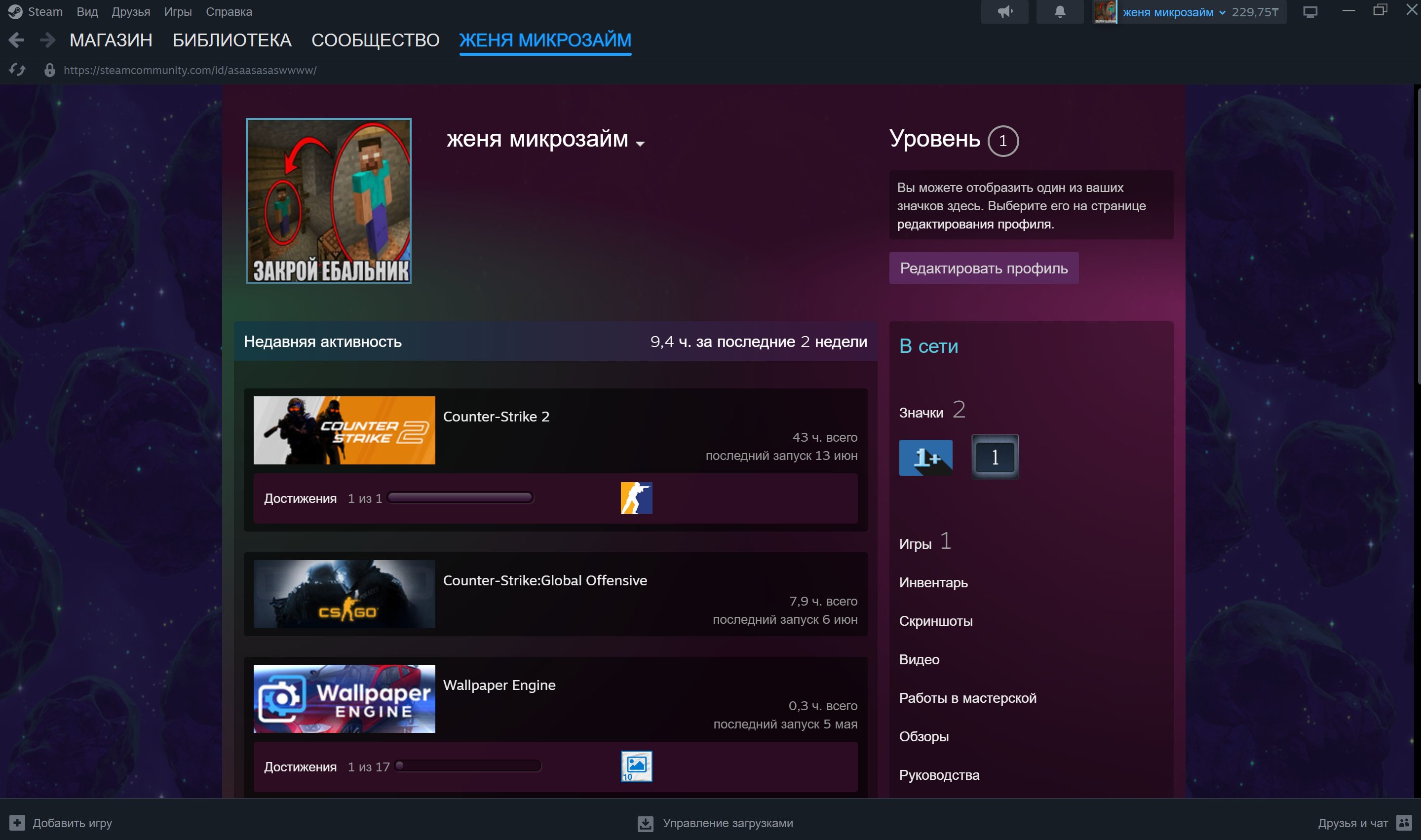The image size is (1421, 840).
Task: Click the Counter-Strike:Global Offensive title
Action: [545, 581]
